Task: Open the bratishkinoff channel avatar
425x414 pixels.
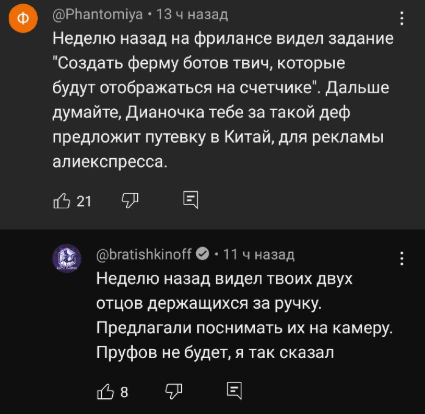Action: pyautogui.click(x=67, y=259)
